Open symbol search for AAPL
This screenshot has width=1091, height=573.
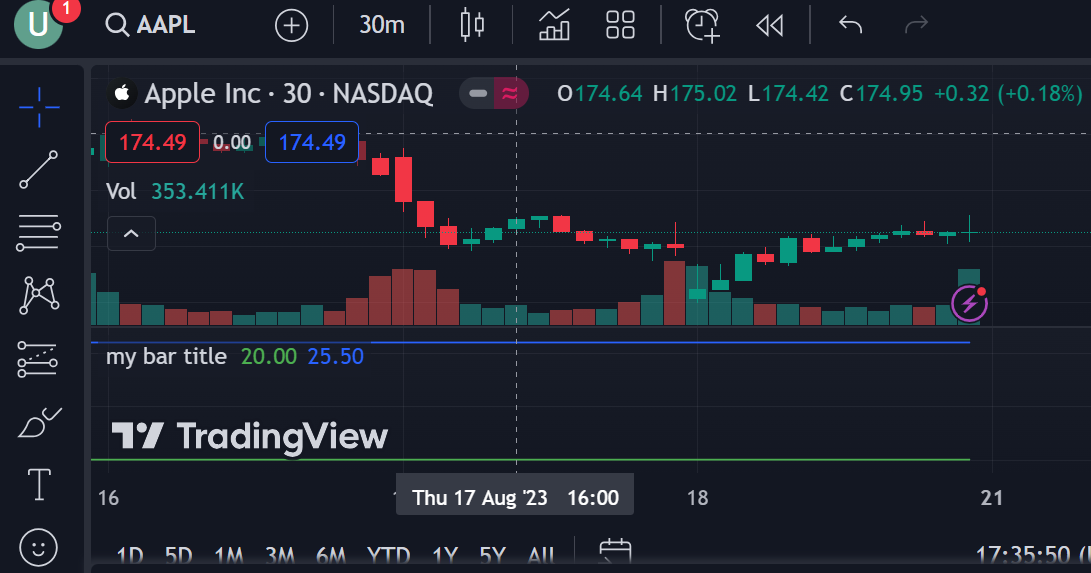pos(150,24)
